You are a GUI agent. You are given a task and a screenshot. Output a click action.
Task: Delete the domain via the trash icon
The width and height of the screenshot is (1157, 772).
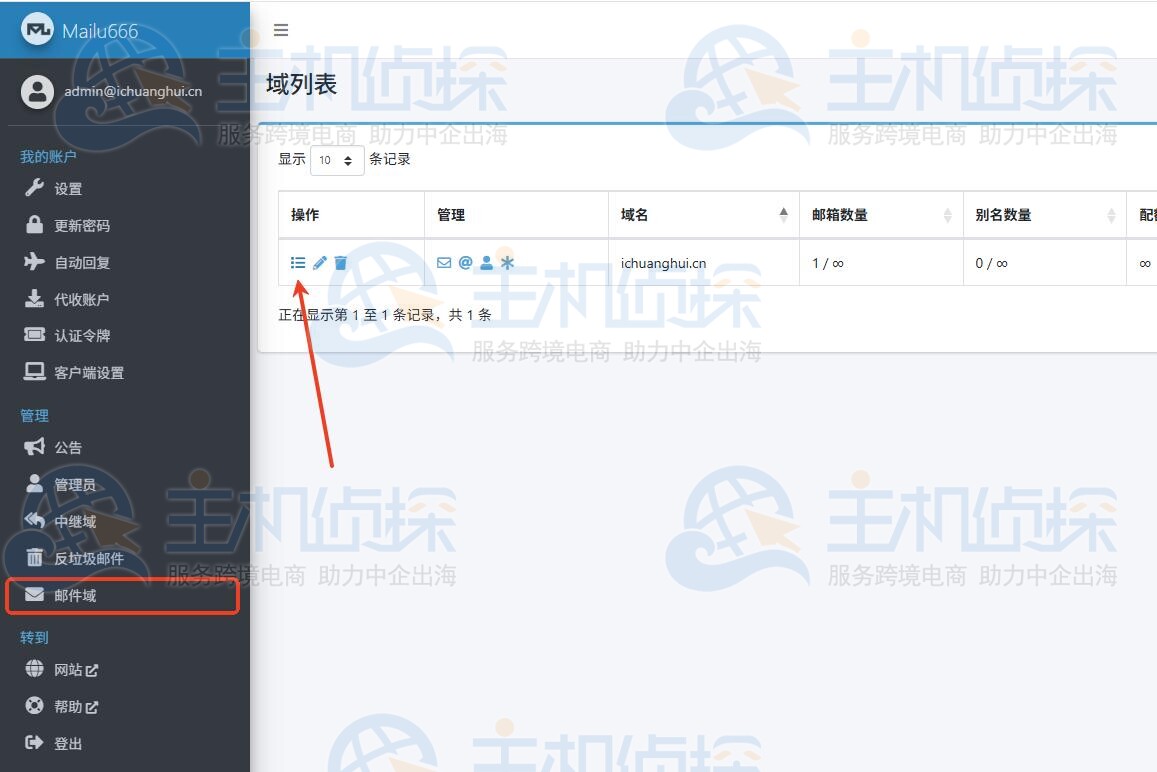(x=341, y=262)
